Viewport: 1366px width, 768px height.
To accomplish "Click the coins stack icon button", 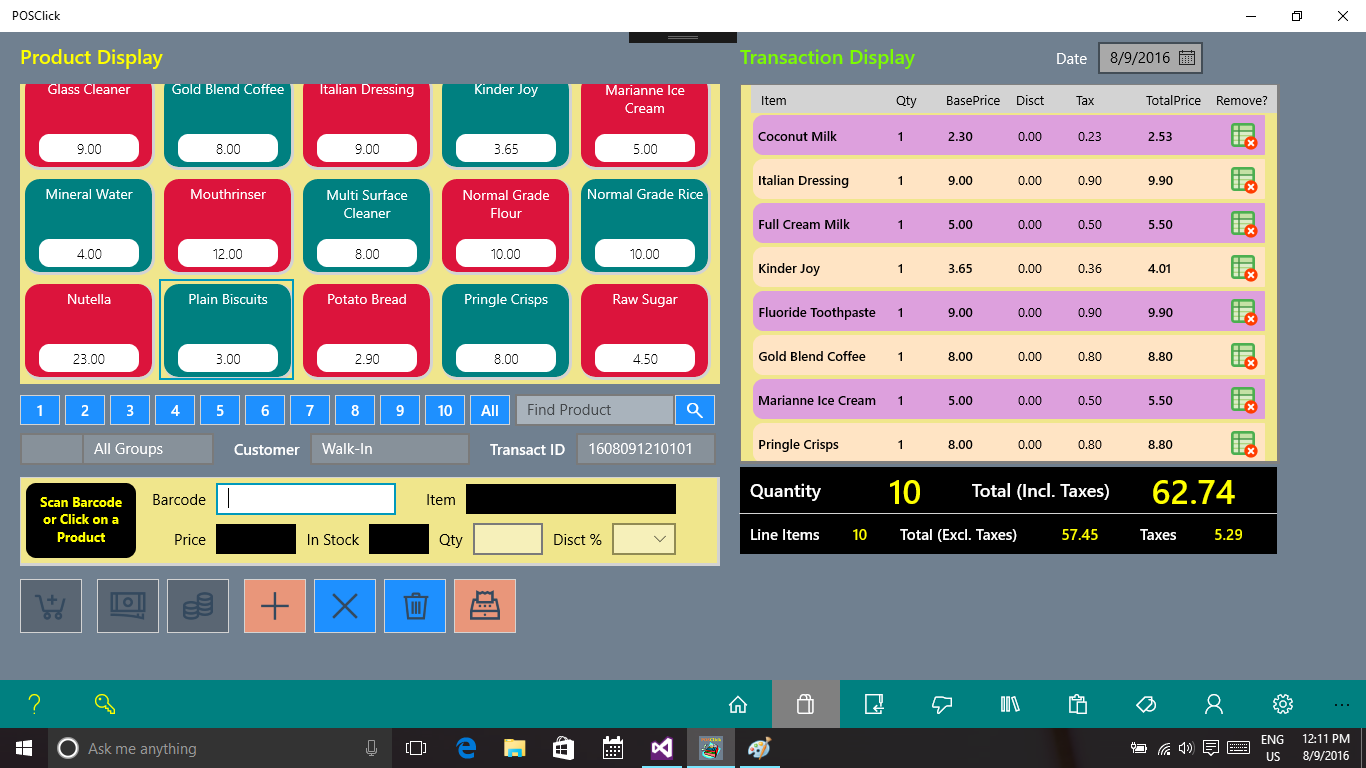I will coord(198,606).
